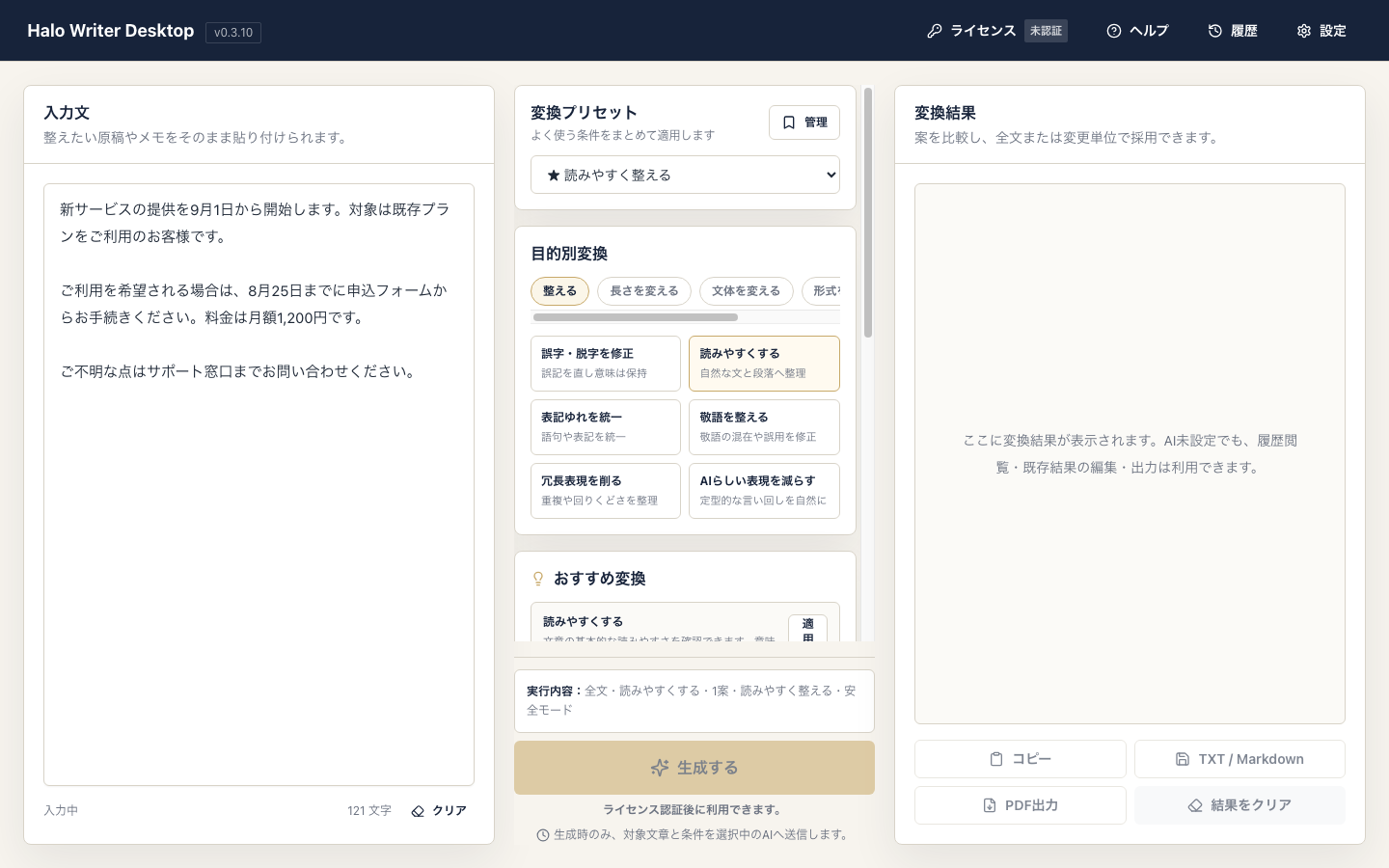Choose the AIらしい表現を減らす option

(764, 491)
